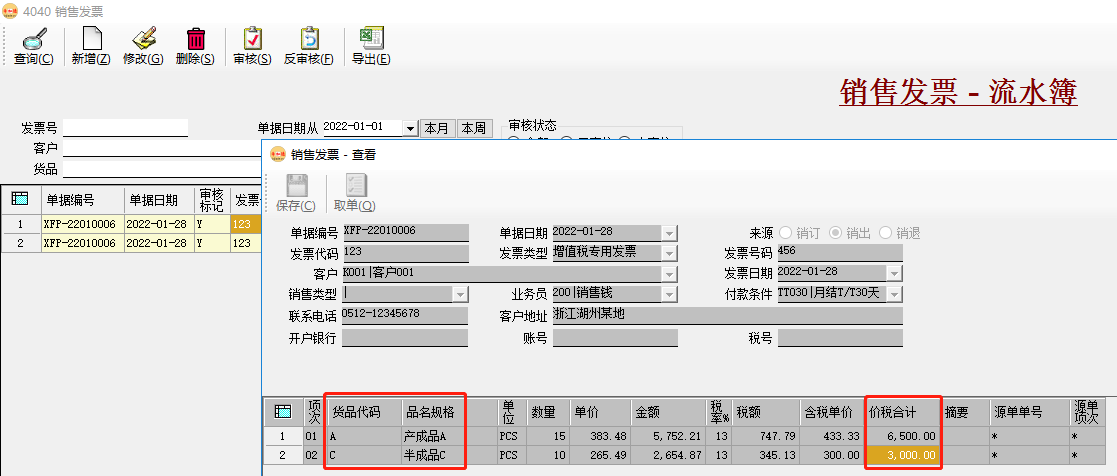Click the 反审核 (Un-audit) icon

point(308,39)
